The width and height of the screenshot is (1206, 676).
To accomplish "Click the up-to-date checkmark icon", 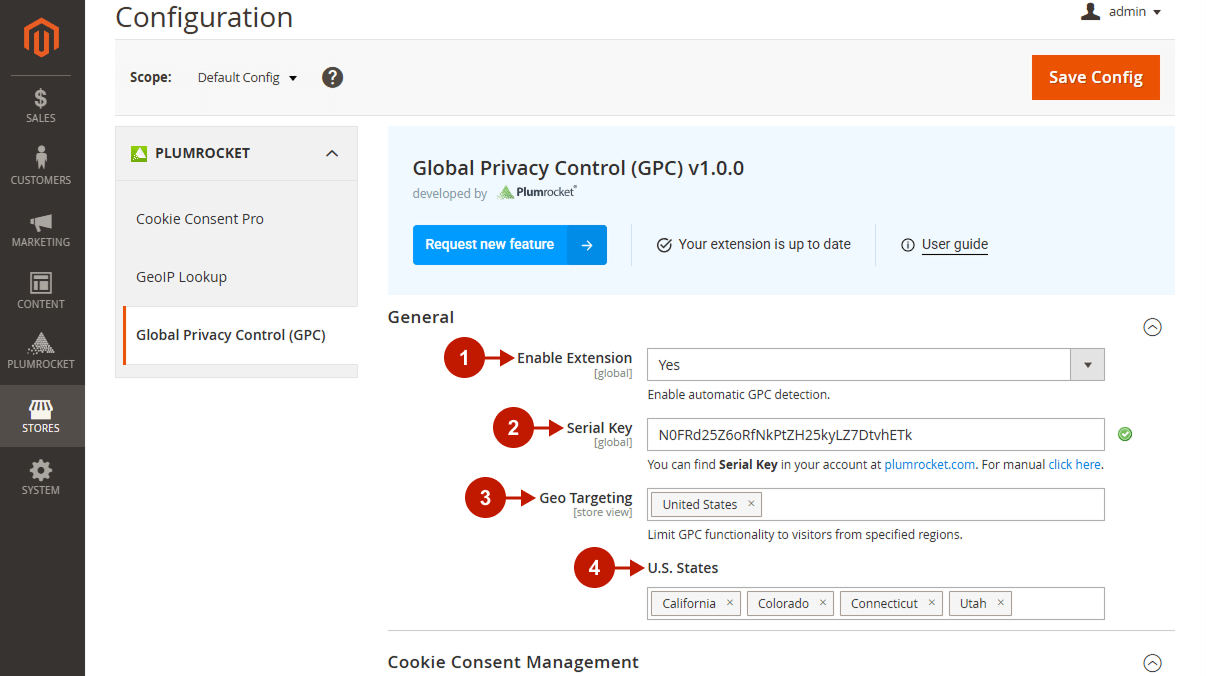I will (x=664, y=245).
